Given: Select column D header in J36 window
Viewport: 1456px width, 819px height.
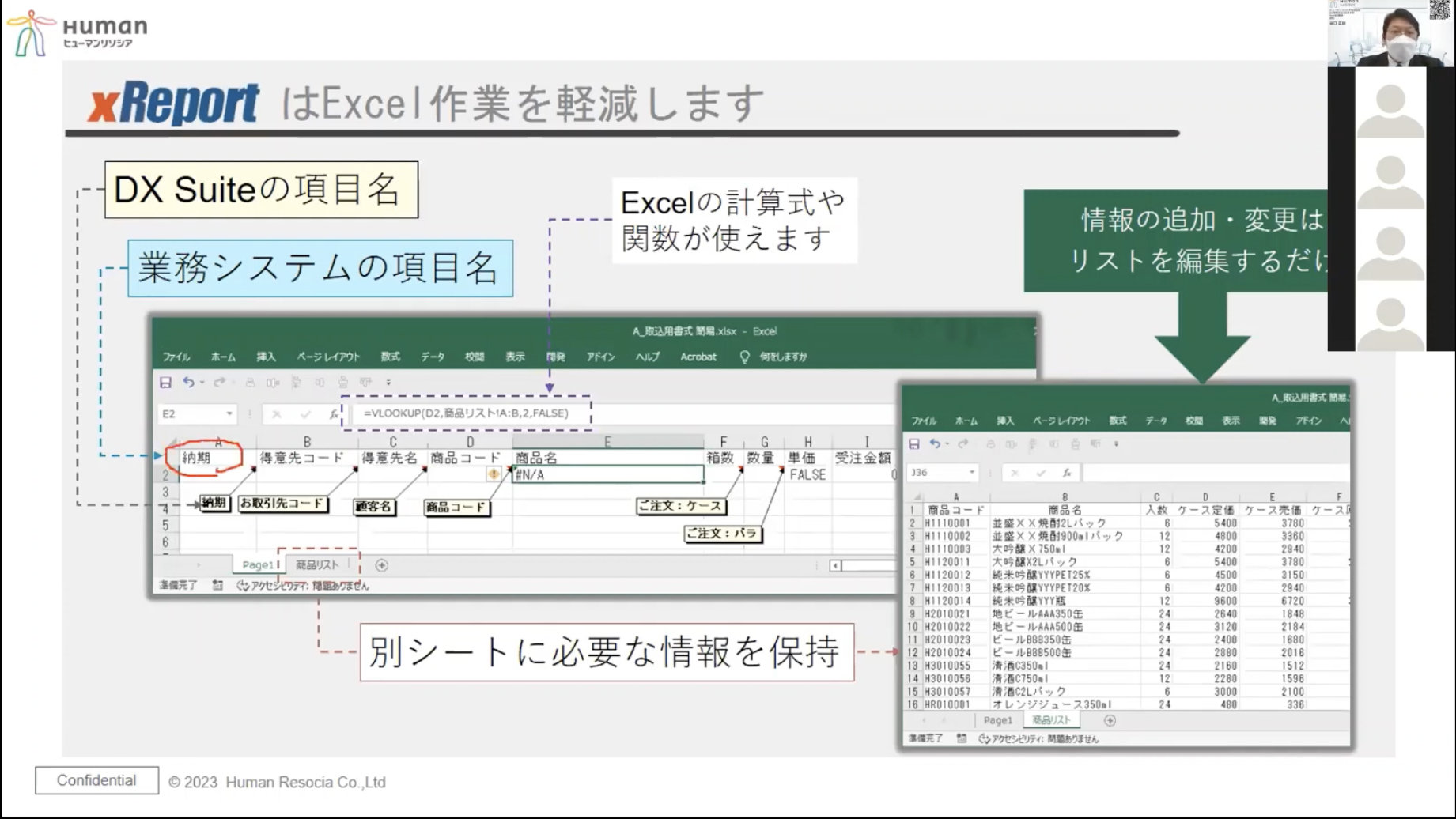Looking at the screenshot, I should pyautogui.click(x=1205, y=497).
